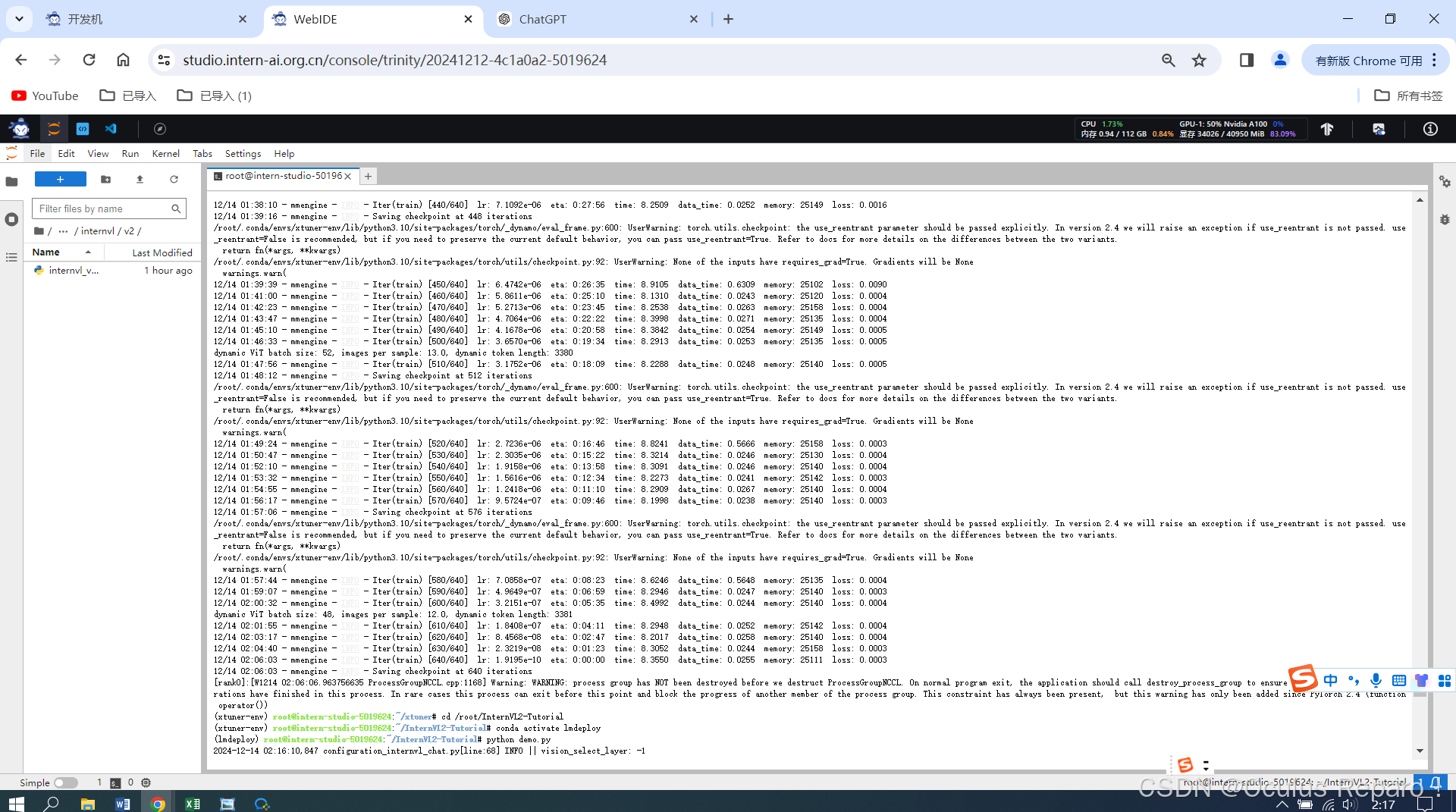Upload files using the upload icon
The image size is (1456, 812).
coord(140,180)
